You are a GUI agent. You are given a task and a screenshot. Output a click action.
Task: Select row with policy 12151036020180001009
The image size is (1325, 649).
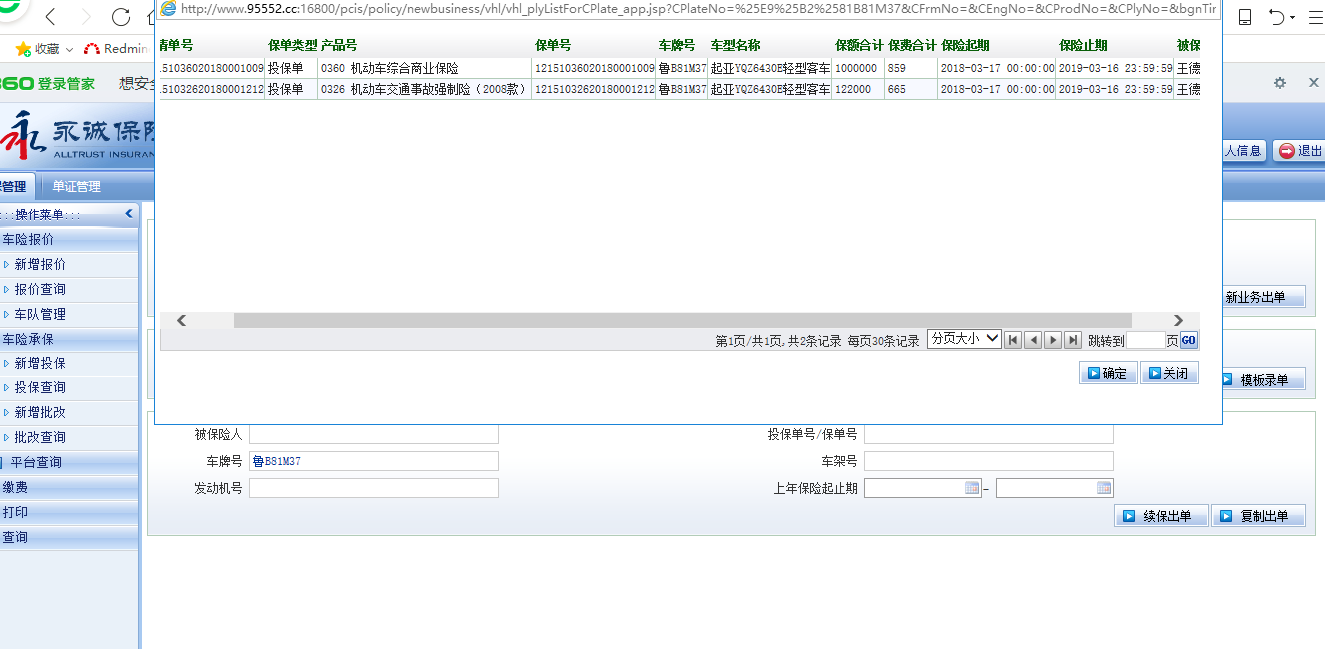[679, 68]
